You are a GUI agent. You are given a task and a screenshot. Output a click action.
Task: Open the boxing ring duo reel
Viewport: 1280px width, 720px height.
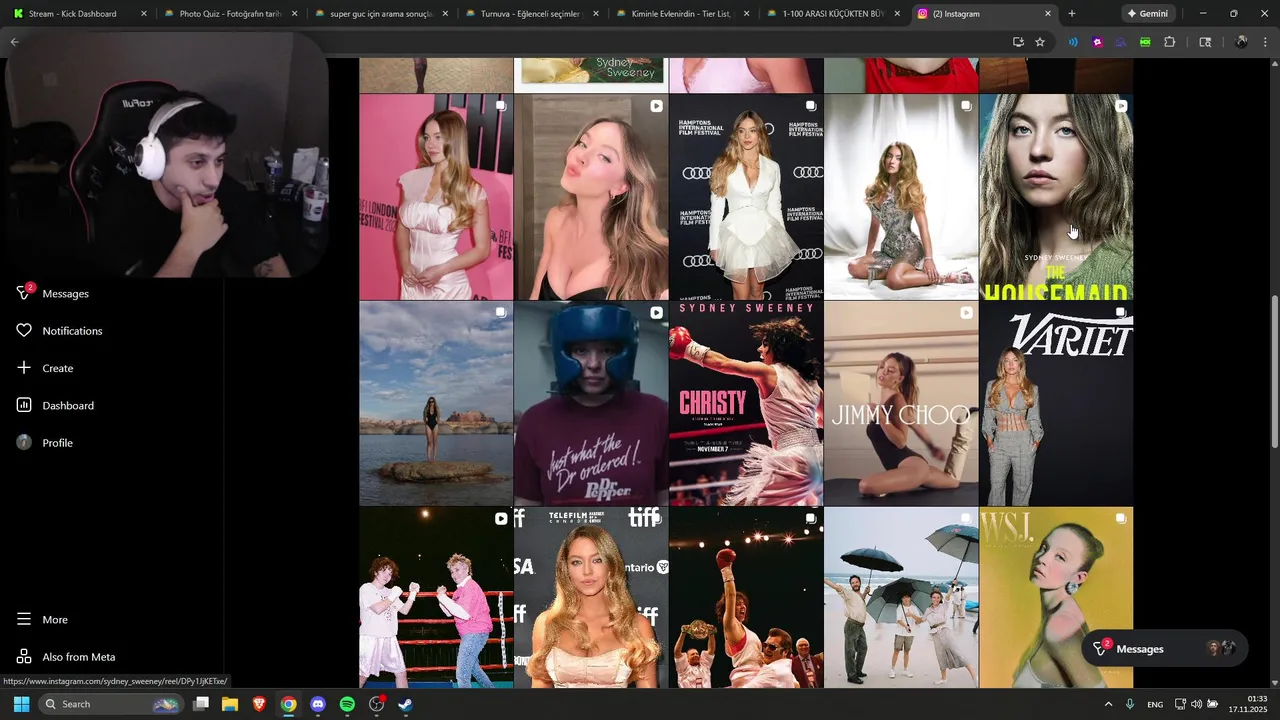point(436,598)
